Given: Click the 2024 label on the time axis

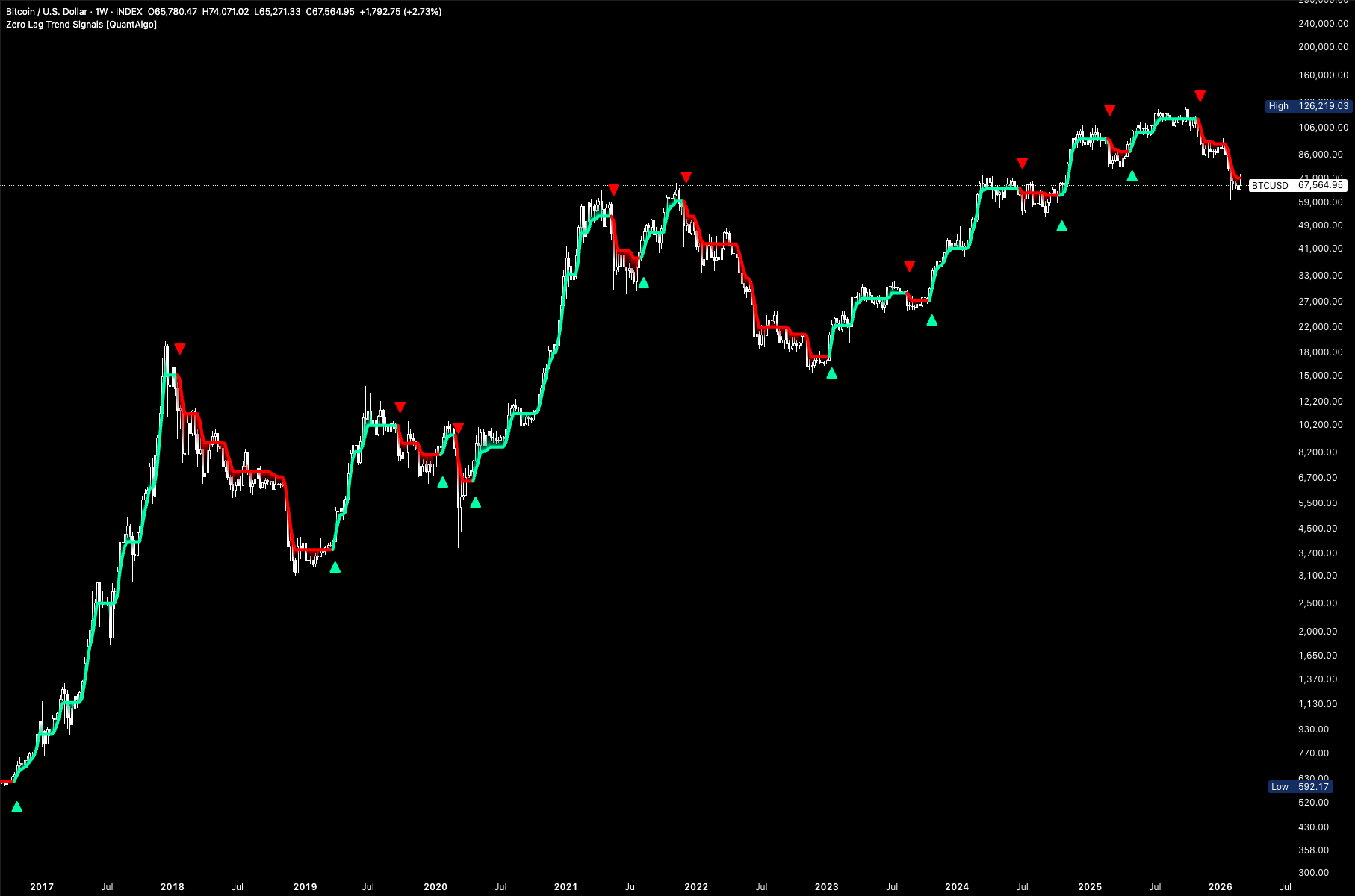Looking at the screenshot, I should [x=957, y=887].
